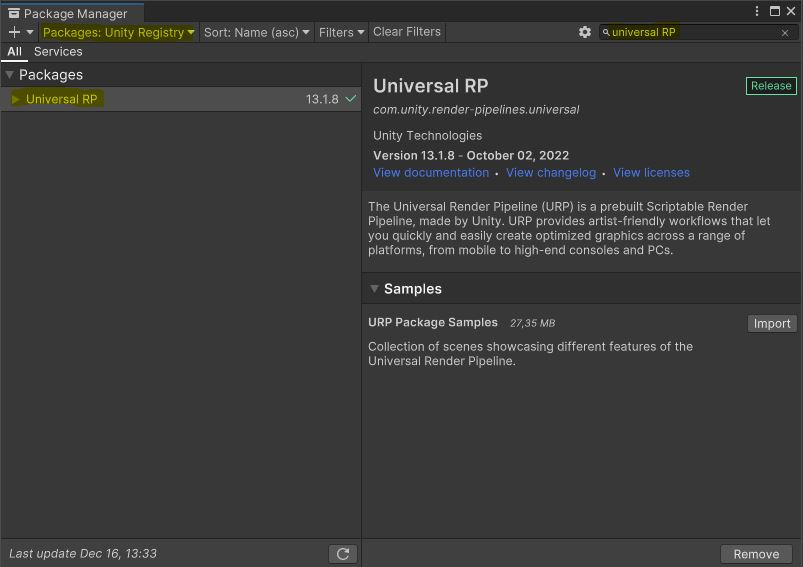Click the URP Package Samples title
This screenshot has width=803, height=567.
click(x=433, y=323)
